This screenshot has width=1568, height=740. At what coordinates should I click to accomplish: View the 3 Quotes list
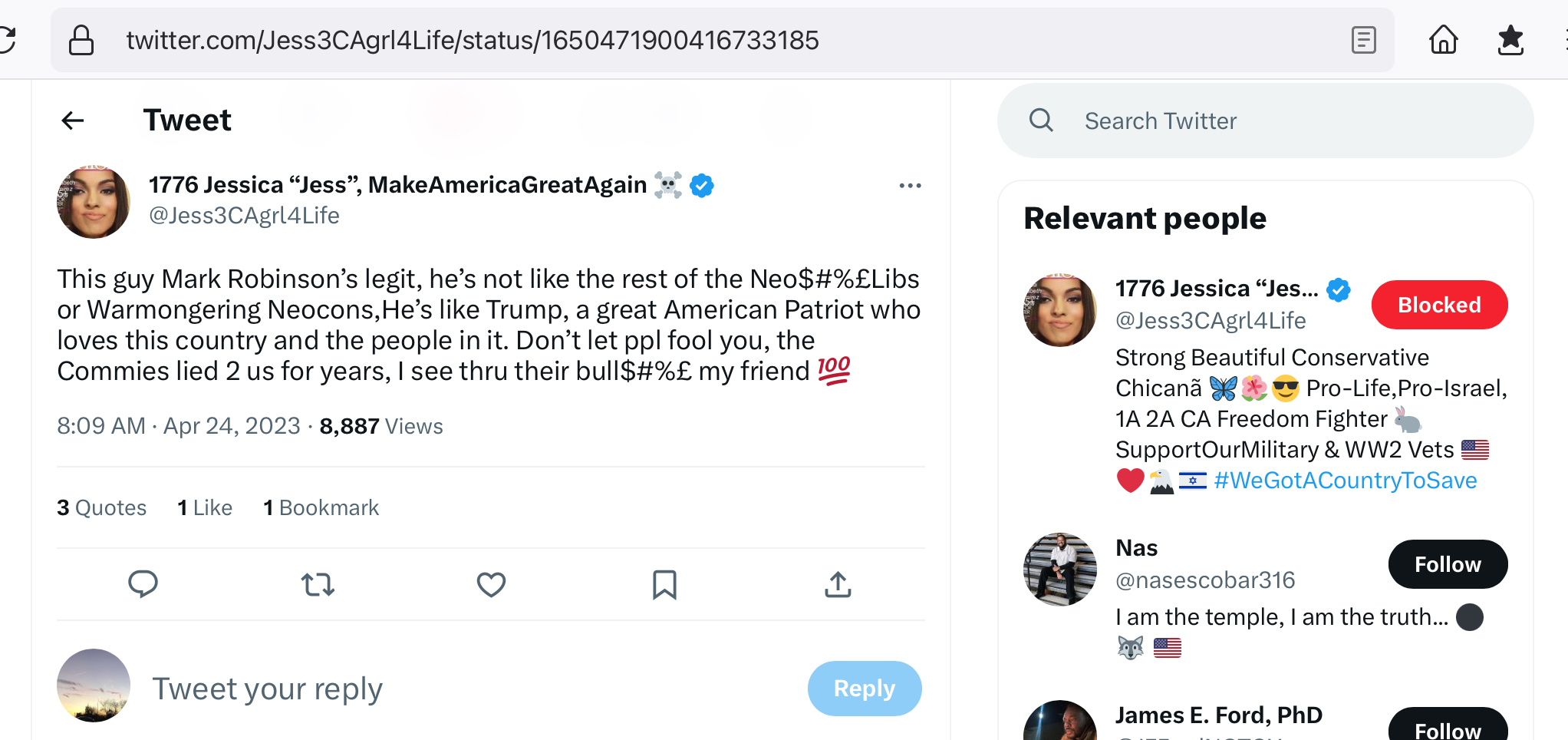[x=102, y=507]
